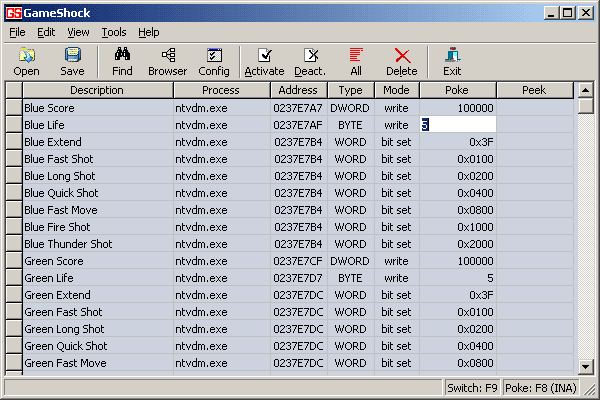This screenshot has height=400, width=600.
Task: Open the Tools menu
Action: [114, 33]
